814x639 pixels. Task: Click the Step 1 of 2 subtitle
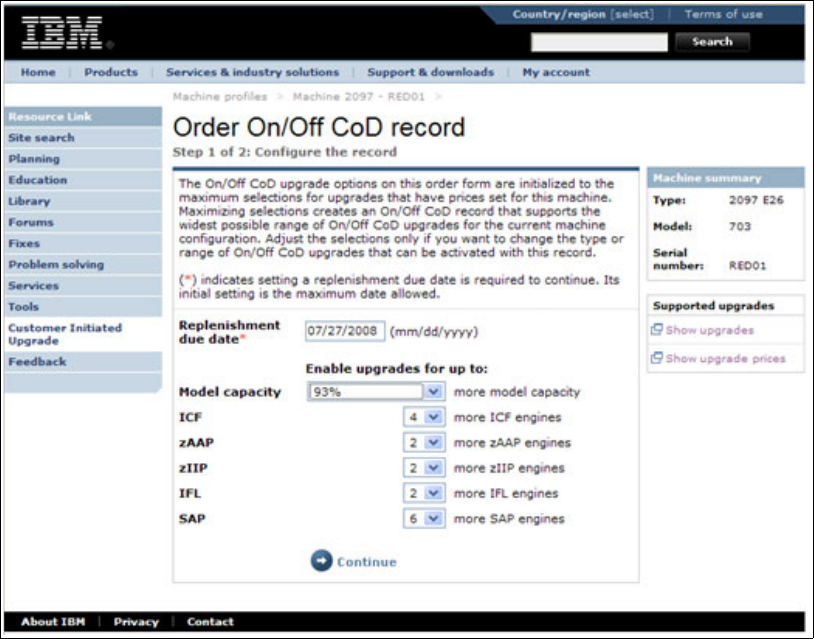point(284,152)
